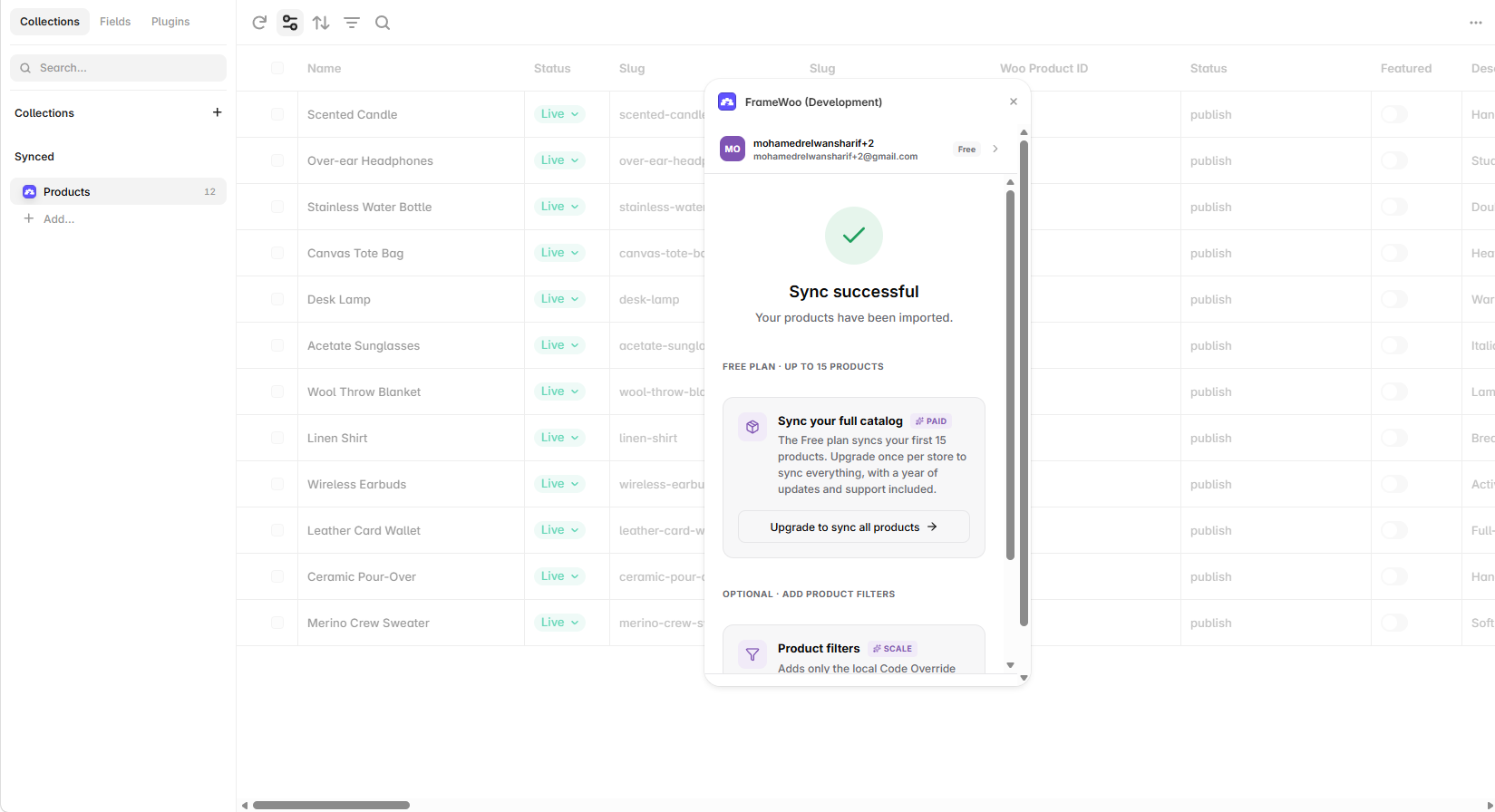This screenshot has width=1495, height=812.
Task: Click publish status in Wireless Earbuds row
Action: 1210,484
